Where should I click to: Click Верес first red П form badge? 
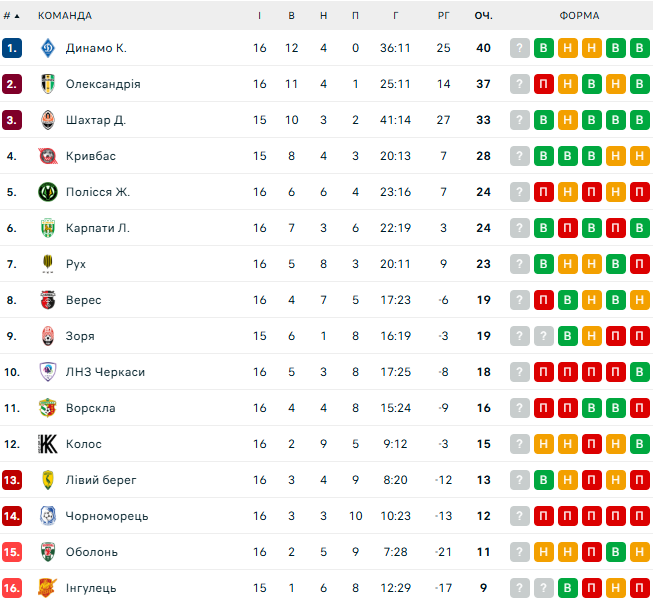pyautogui.click(x=544, y=300)
